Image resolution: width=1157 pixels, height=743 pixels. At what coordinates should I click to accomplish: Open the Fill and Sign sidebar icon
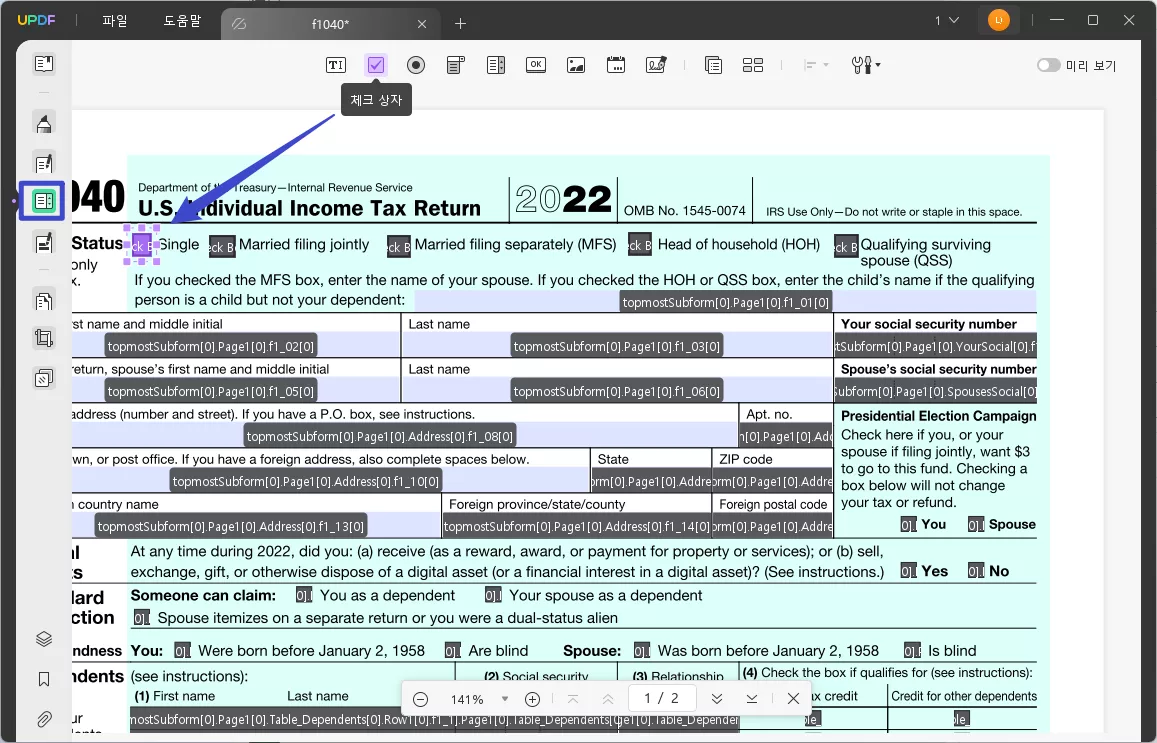(44, 241)
